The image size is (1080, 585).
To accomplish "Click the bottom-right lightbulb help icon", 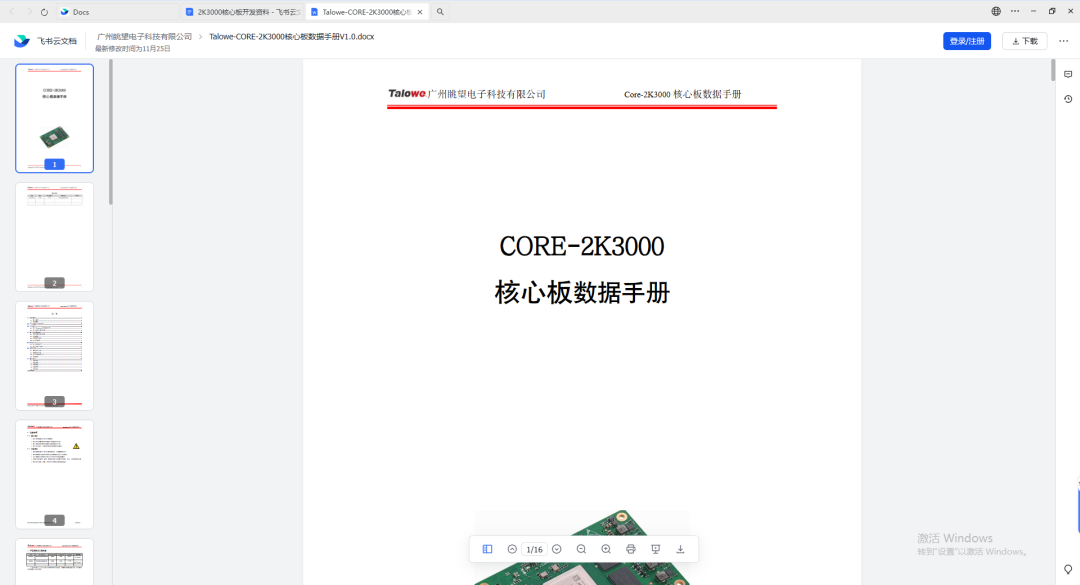I will tap(1068, 569).
